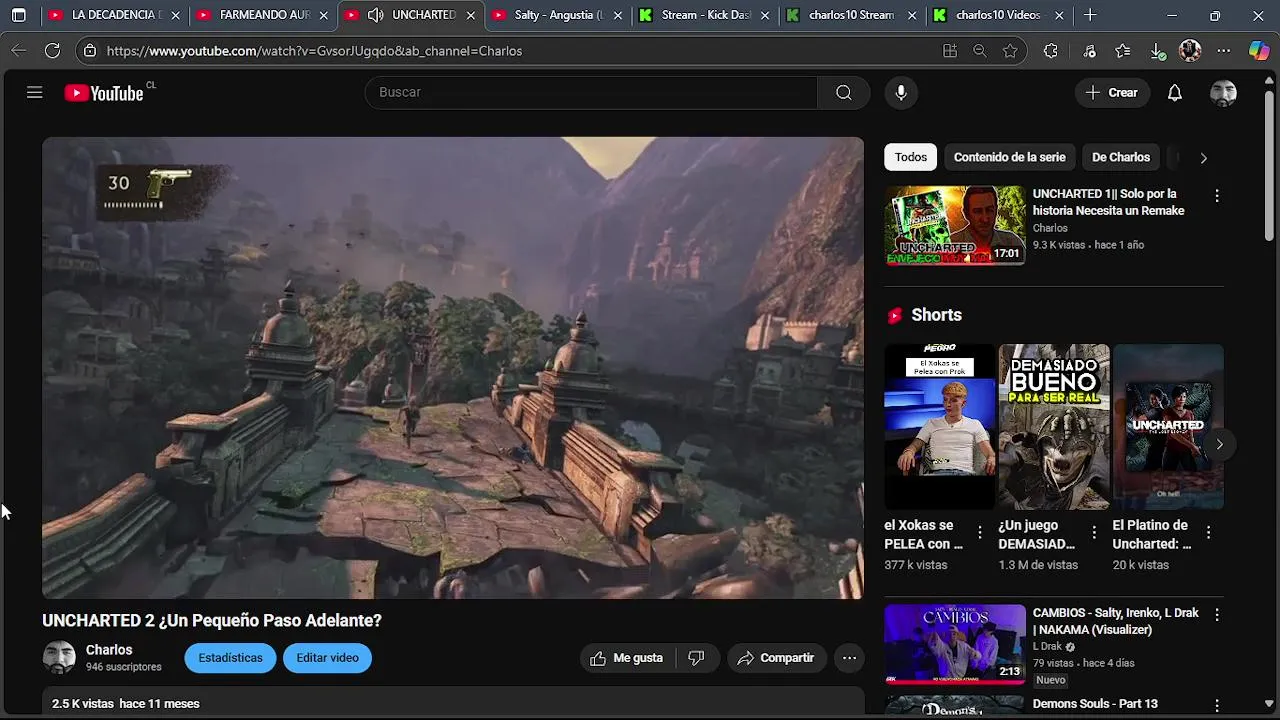Open Edge settings and more menu
The height and width of the screenshot is (720, 1280).
click(1224, 51)
